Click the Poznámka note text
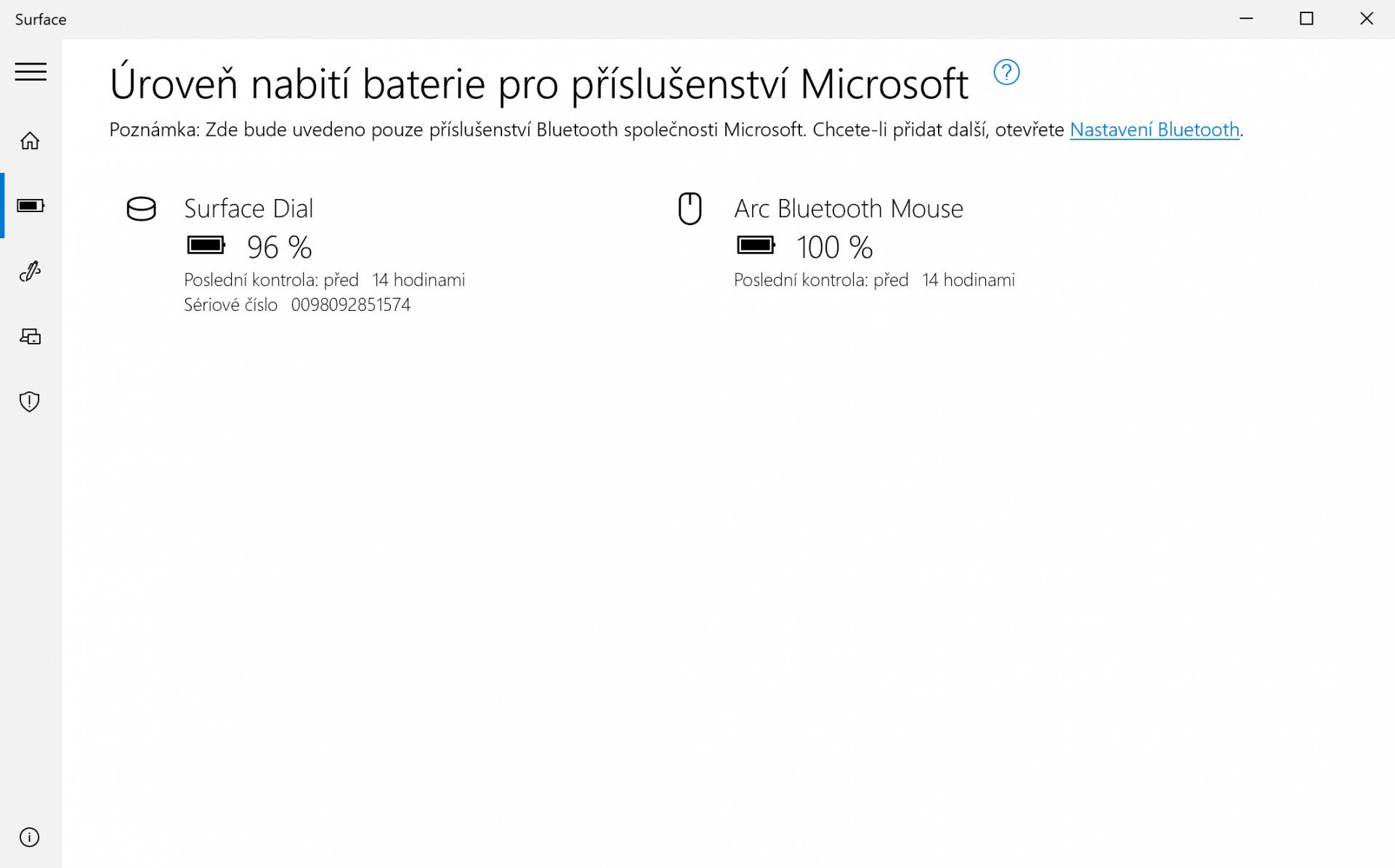Image resolution: width=1395 pixels, height=868 pixels. click(x=676, y=129)
